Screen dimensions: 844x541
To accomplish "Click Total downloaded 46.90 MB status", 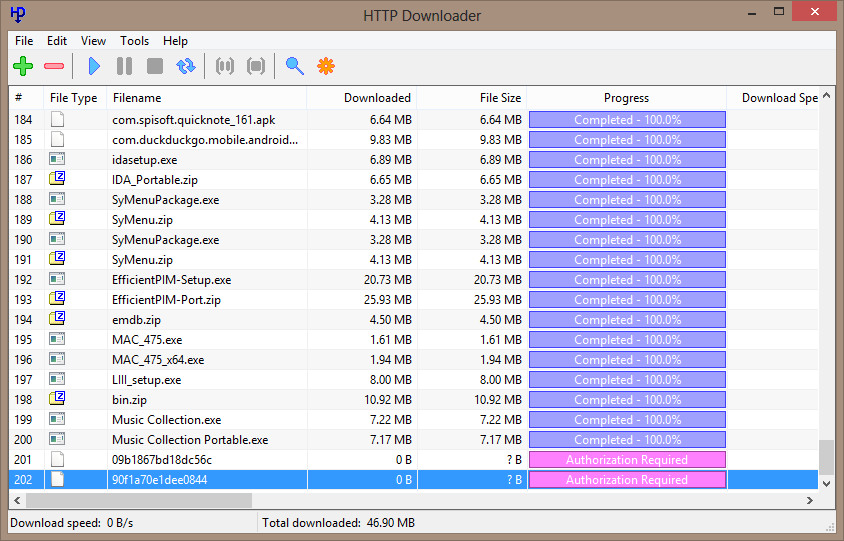I will point(338,523).
